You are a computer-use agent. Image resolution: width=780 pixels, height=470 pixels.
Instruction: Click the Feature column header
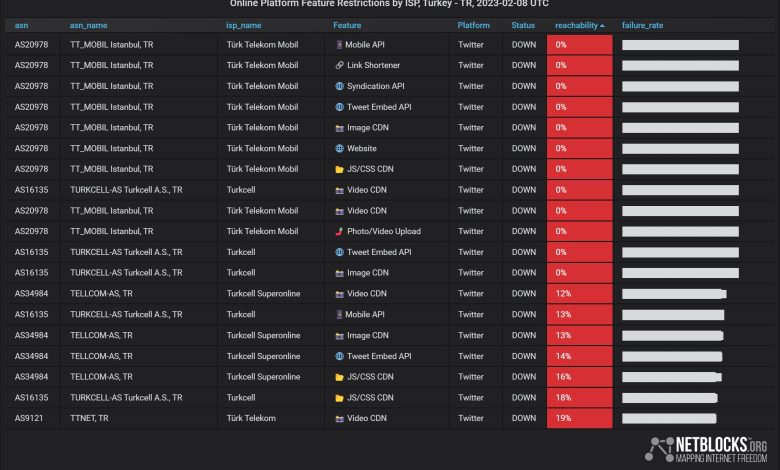pyautogui.click(x=348, y=25)
